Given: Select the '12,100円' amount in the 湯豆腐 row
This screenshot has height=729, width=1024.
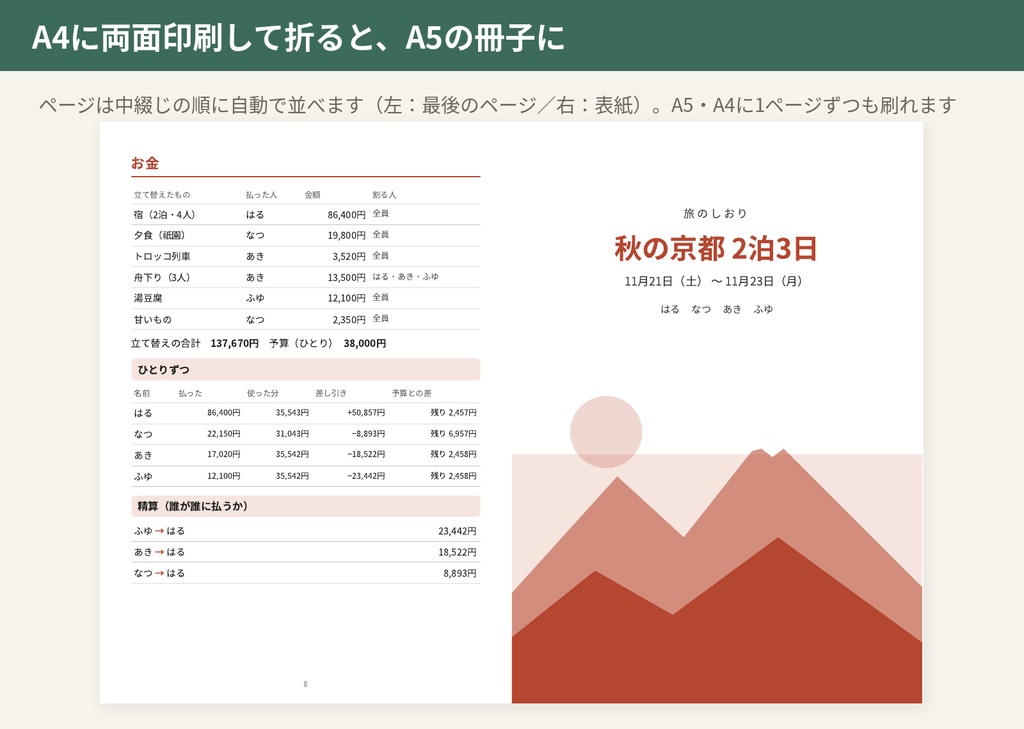Looking at the screenshot, I should click(x=346, y=298).
